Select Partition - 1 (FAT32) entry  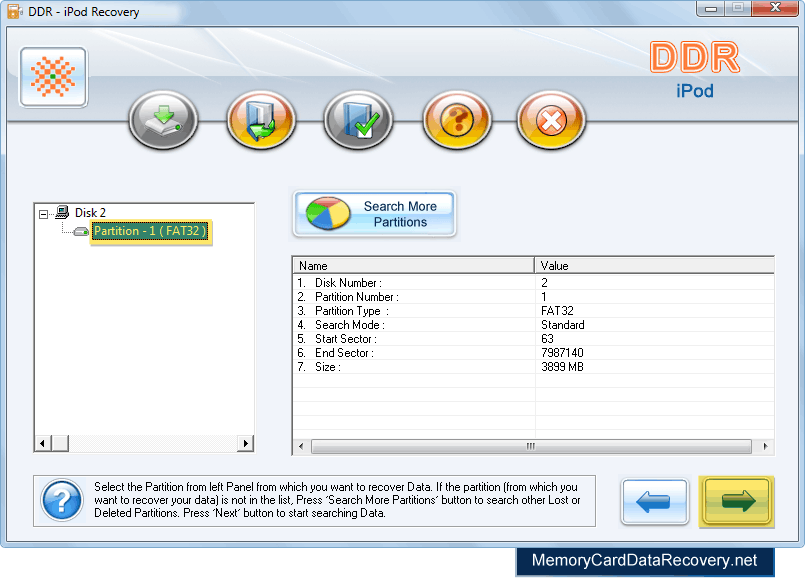(150, 231)
